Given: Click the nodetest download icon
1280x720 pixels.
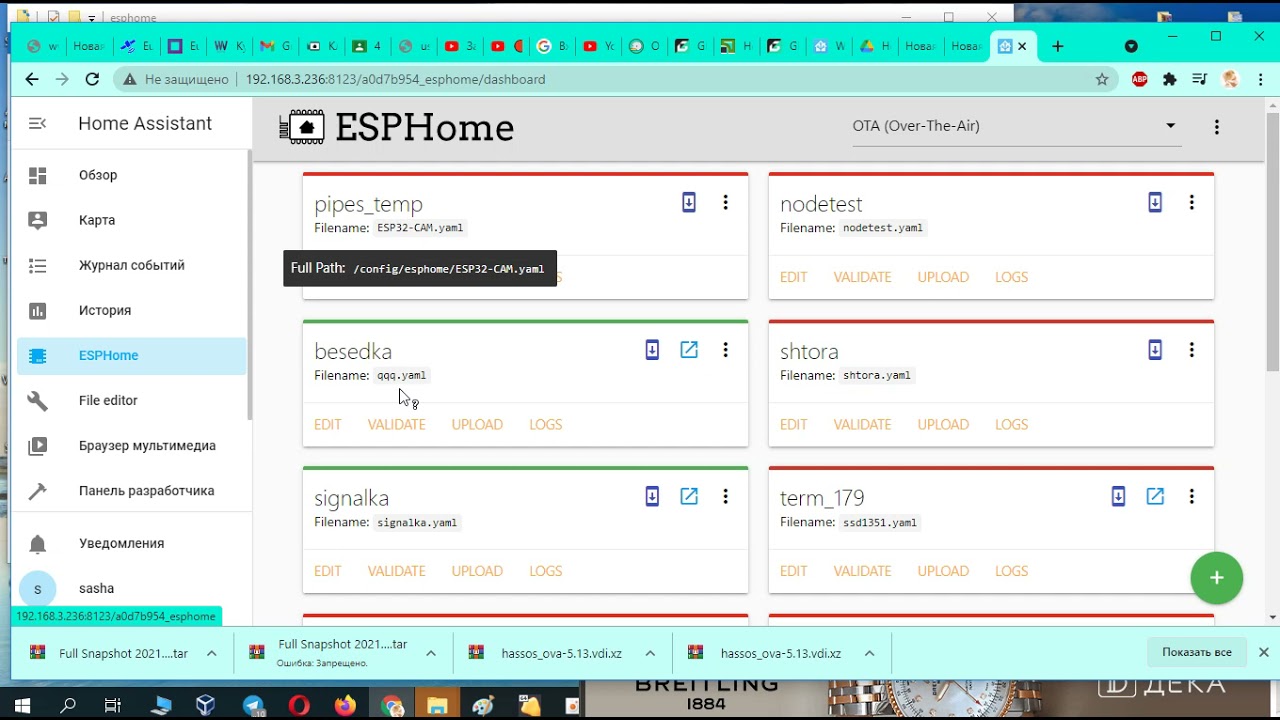Looking at the screenshot, I should coord(1155,202).
